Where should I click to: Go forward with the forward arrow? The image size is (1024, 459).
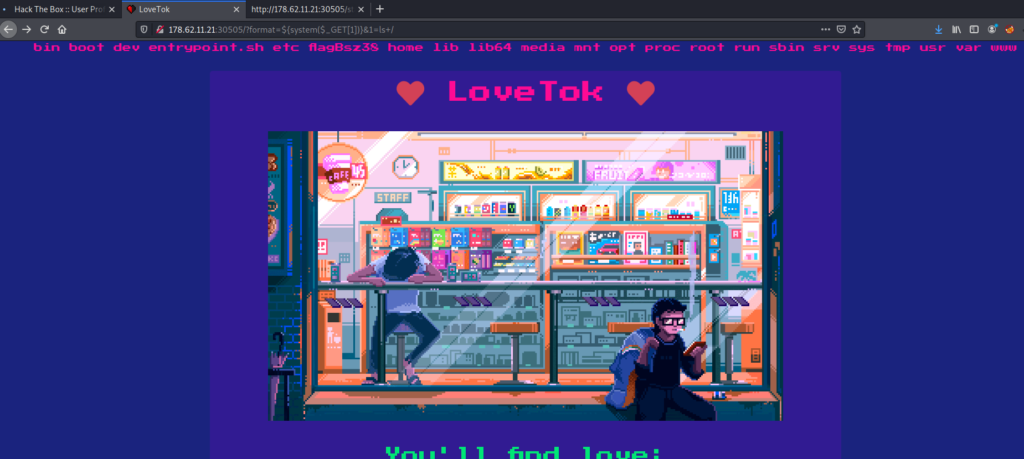tap(27, 29)
